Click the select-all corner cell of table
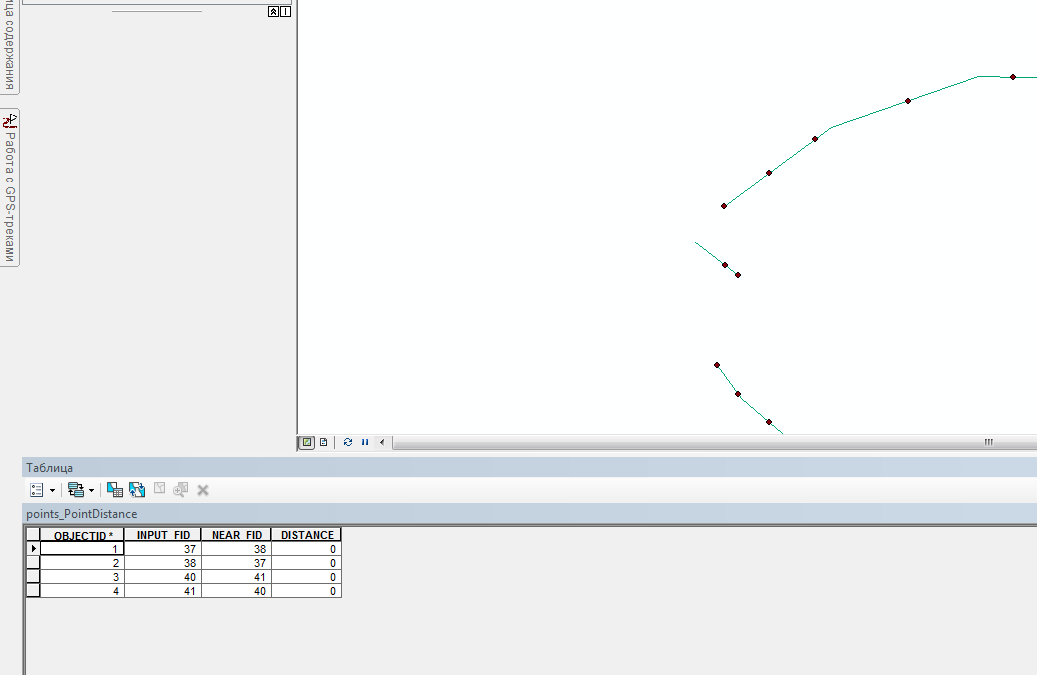This screenshot has width=1037, height=675. click(33, 535)
